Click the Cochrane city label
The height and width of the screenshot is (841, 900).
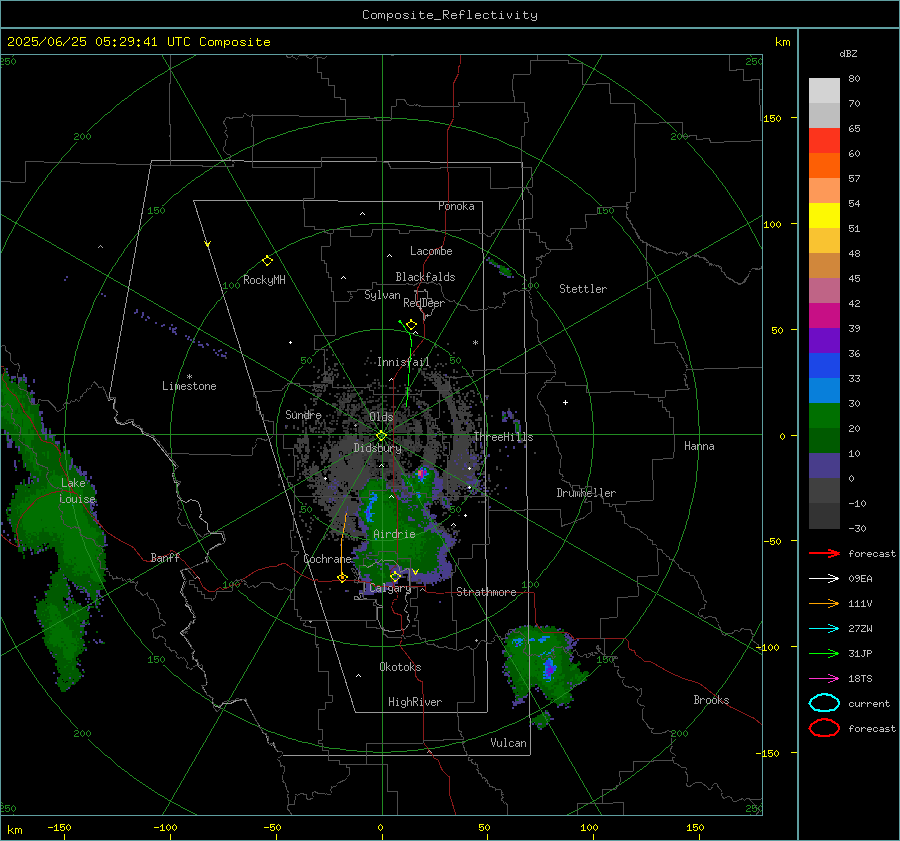327,559
